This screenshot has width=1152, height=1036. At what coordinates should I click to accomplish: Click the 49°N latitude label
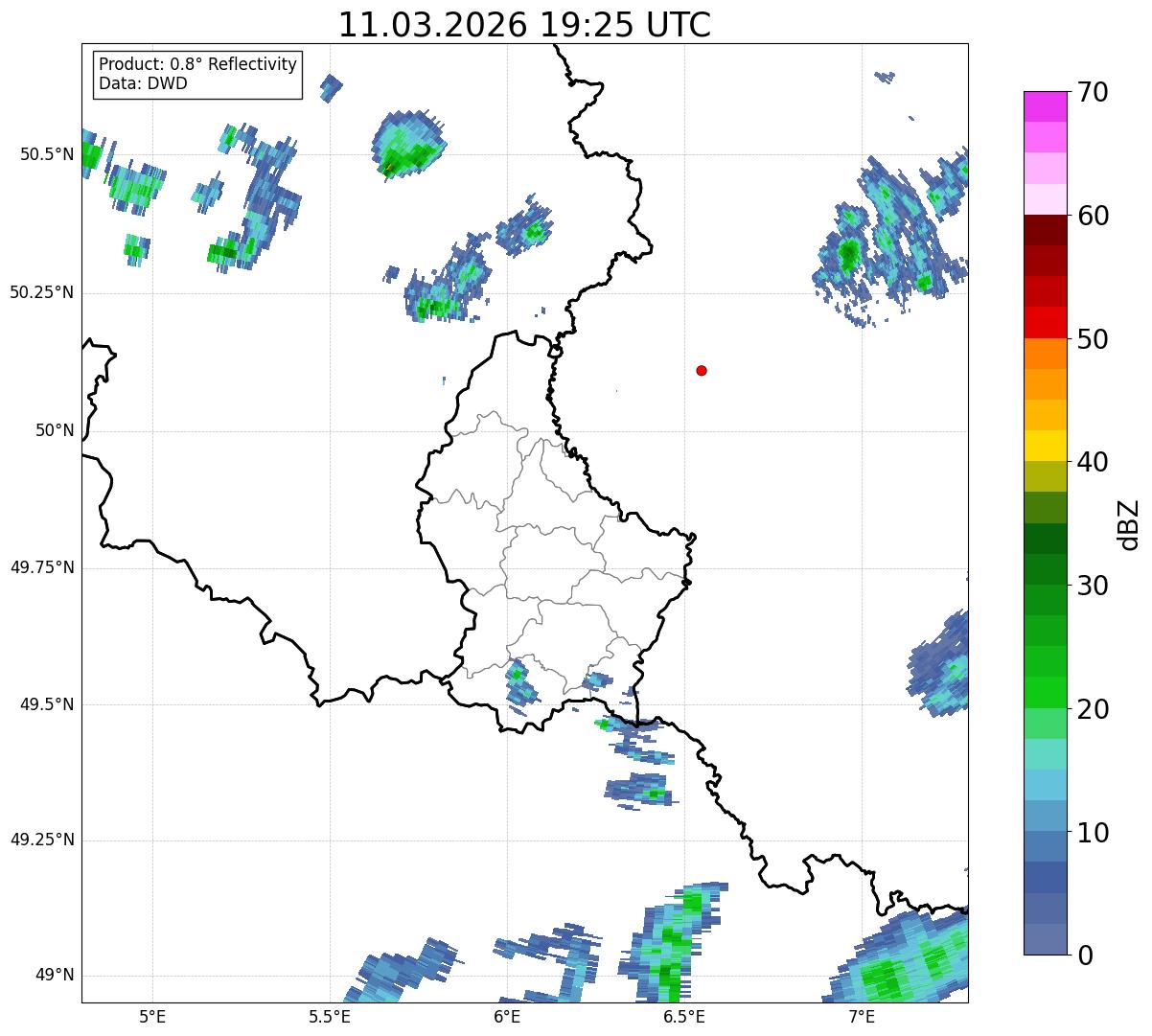point(55,976)
